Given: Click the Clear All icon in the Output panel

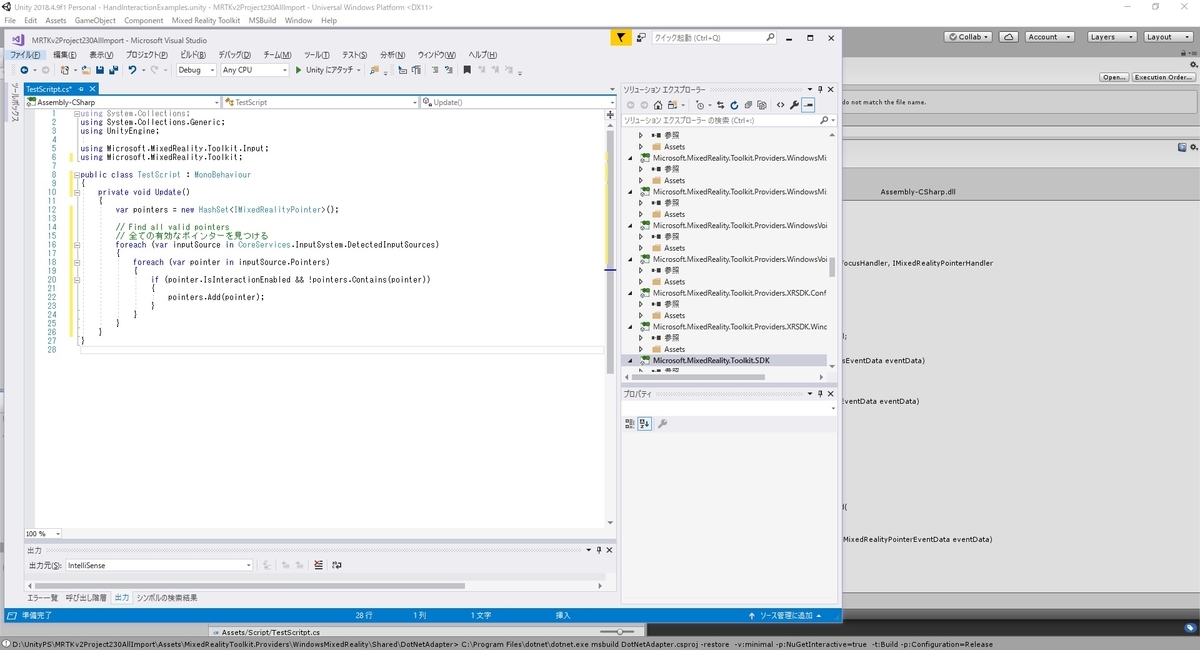Looking at the screenshot, I should click(x=318, y=565).
